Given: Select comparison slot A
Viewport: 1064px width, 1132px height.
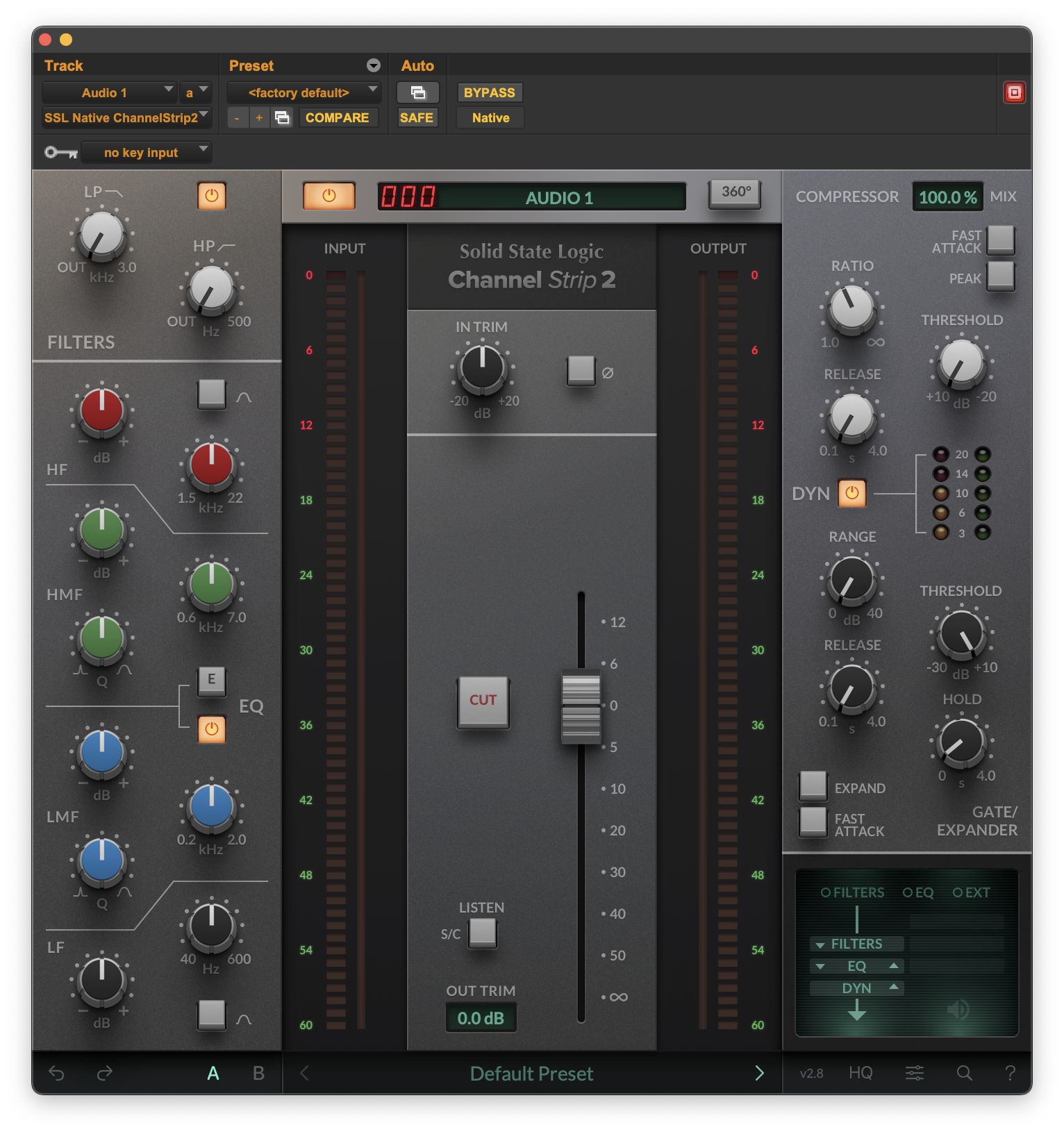Looking at the screenshot, I should 213,1073.
